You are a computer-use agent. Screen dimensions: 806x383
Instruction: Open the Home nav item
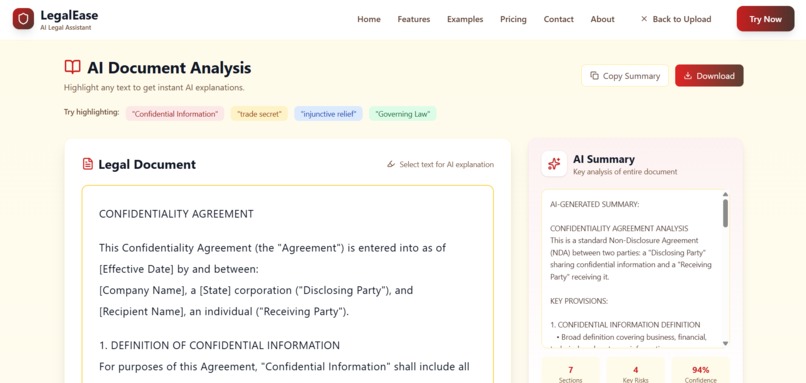[369, 19]
